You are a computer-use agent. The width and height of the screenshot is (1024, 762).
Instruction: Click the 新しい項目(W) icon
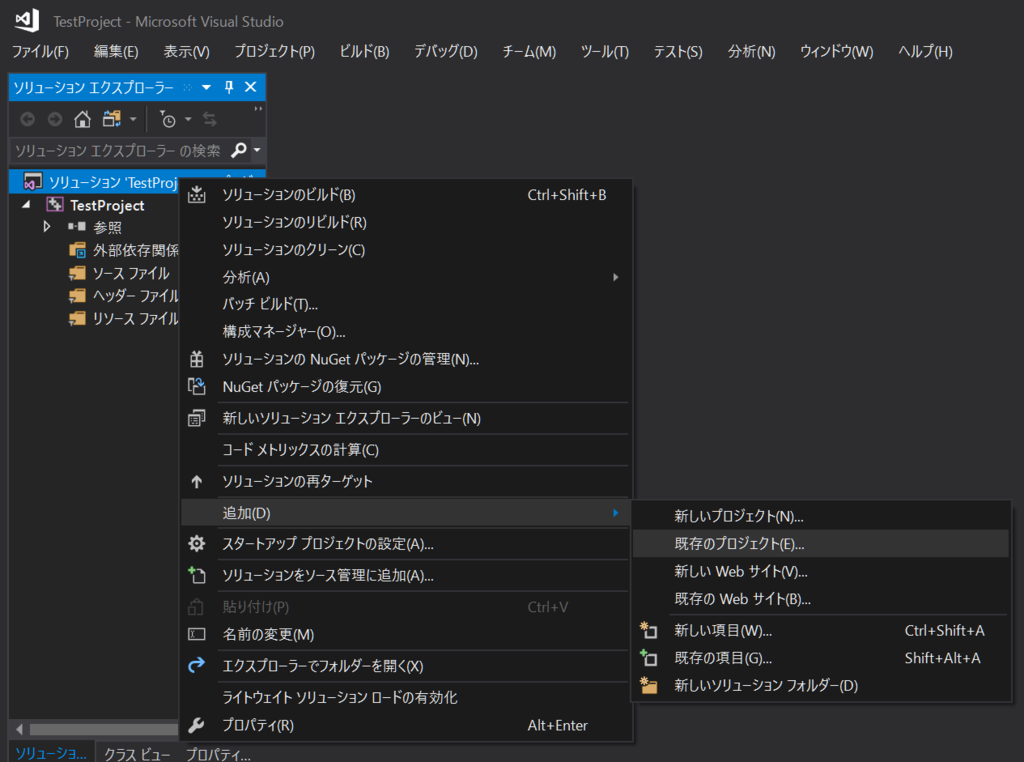(x=648, y=630)
